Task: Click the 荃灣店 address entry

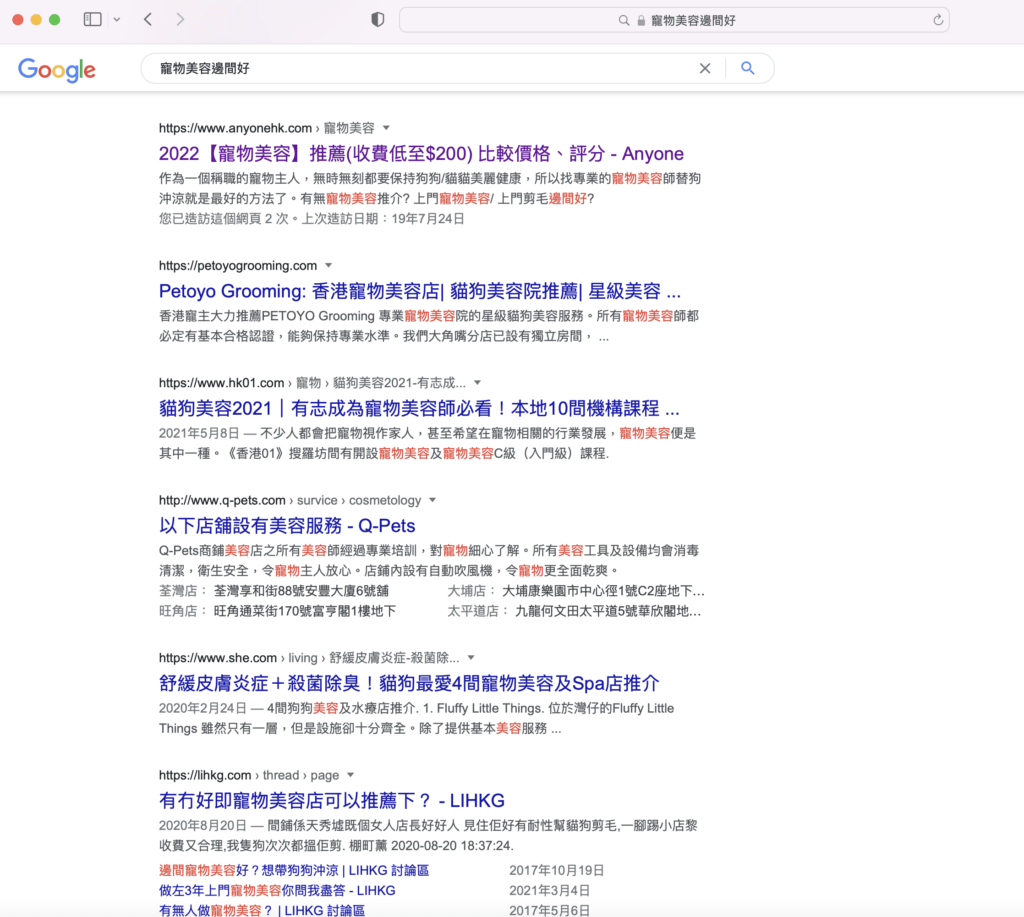Action: (x=274, y=591)
